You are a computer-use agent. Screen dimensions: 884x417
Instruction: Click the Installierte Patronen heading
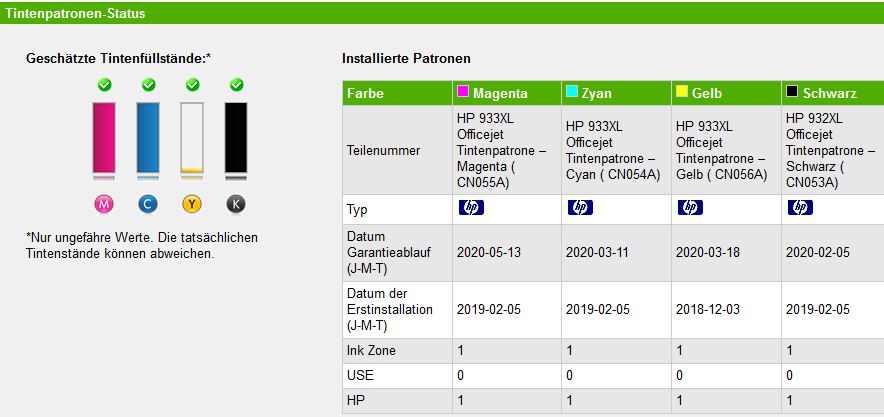(406, 58)
